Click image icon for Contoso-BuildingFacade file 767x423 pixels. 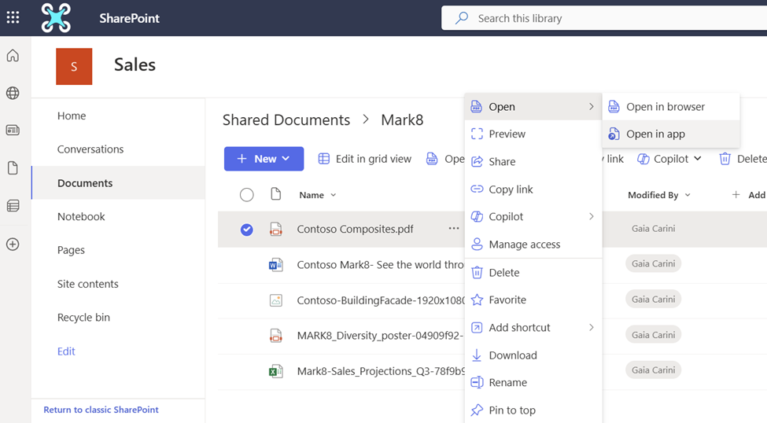(276, 300)
